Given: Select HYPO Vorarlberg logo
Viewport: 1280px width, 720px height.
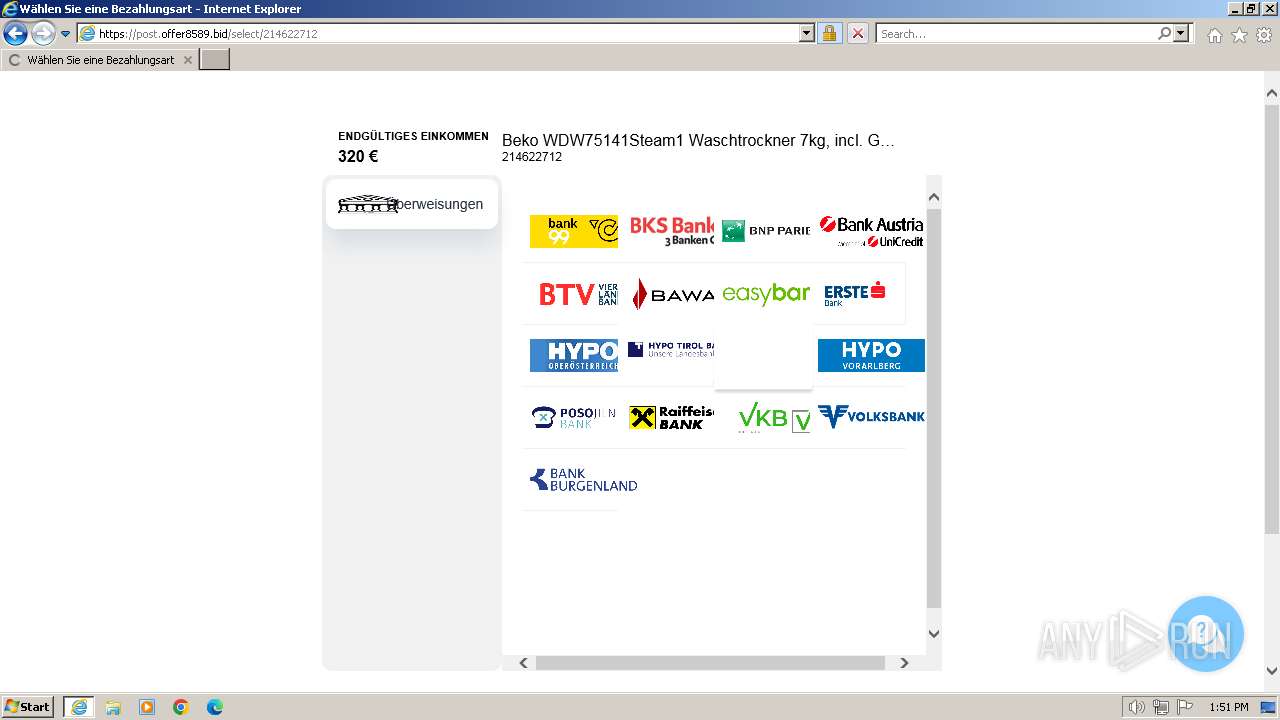Looking at the screenshot, I should (x=871, y=355).
